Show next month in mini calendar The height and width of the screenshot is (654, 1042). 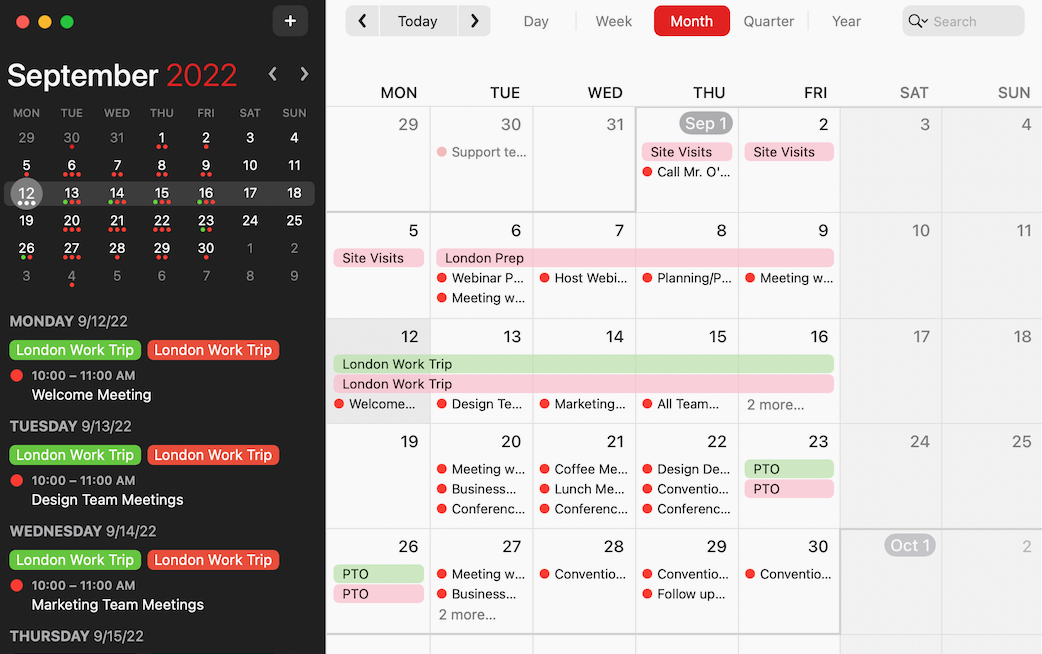304,74
